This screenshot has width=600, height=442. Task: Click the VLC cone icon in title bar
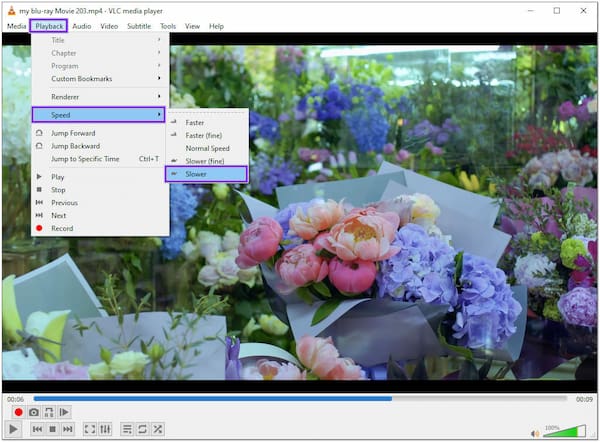[x=11, y=11]
